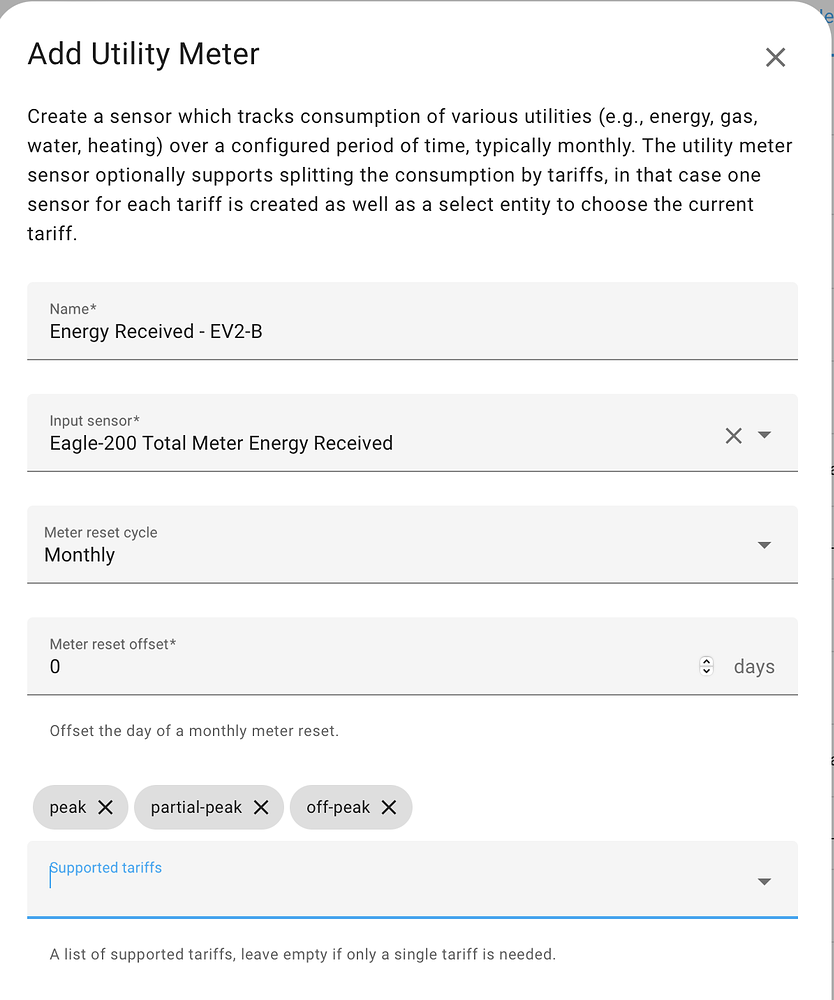Remove the peak tariff chip
Image resolution: width=834 pixels, height=1000 pixels.
107,807
